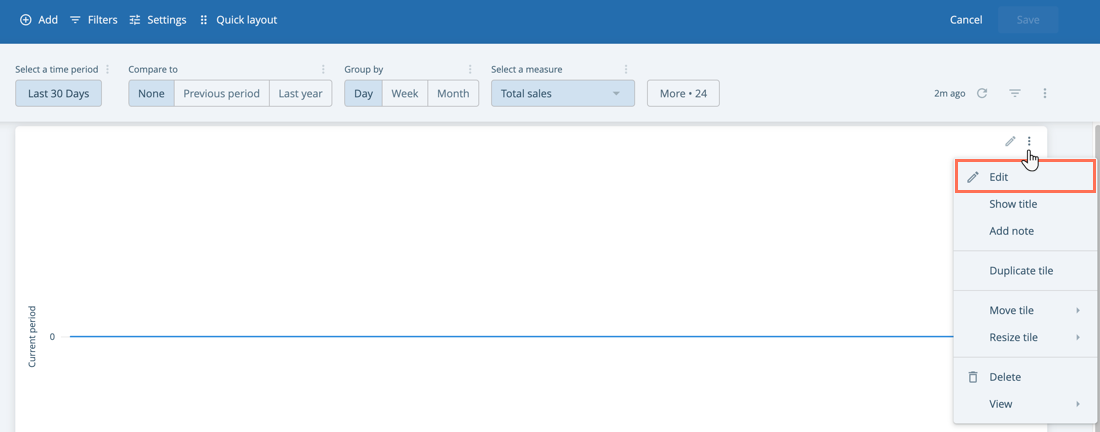Expand the Resize tile submenu
Screen dimensions: 1100x432
click(x=1024, y=337)
